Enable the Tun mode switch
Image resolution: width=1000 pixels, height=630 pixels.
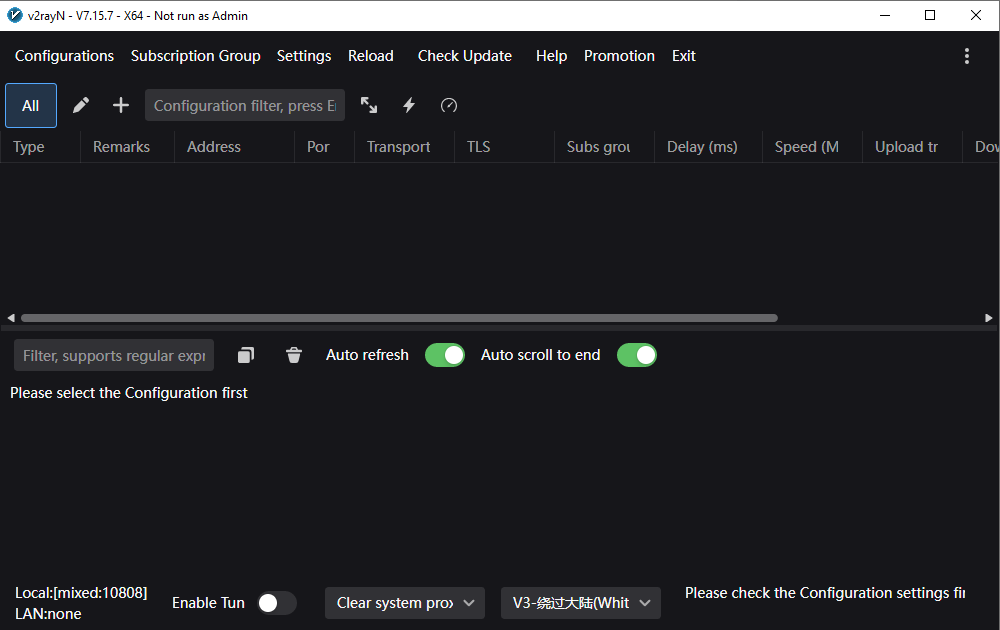click(x=276, y=603)
